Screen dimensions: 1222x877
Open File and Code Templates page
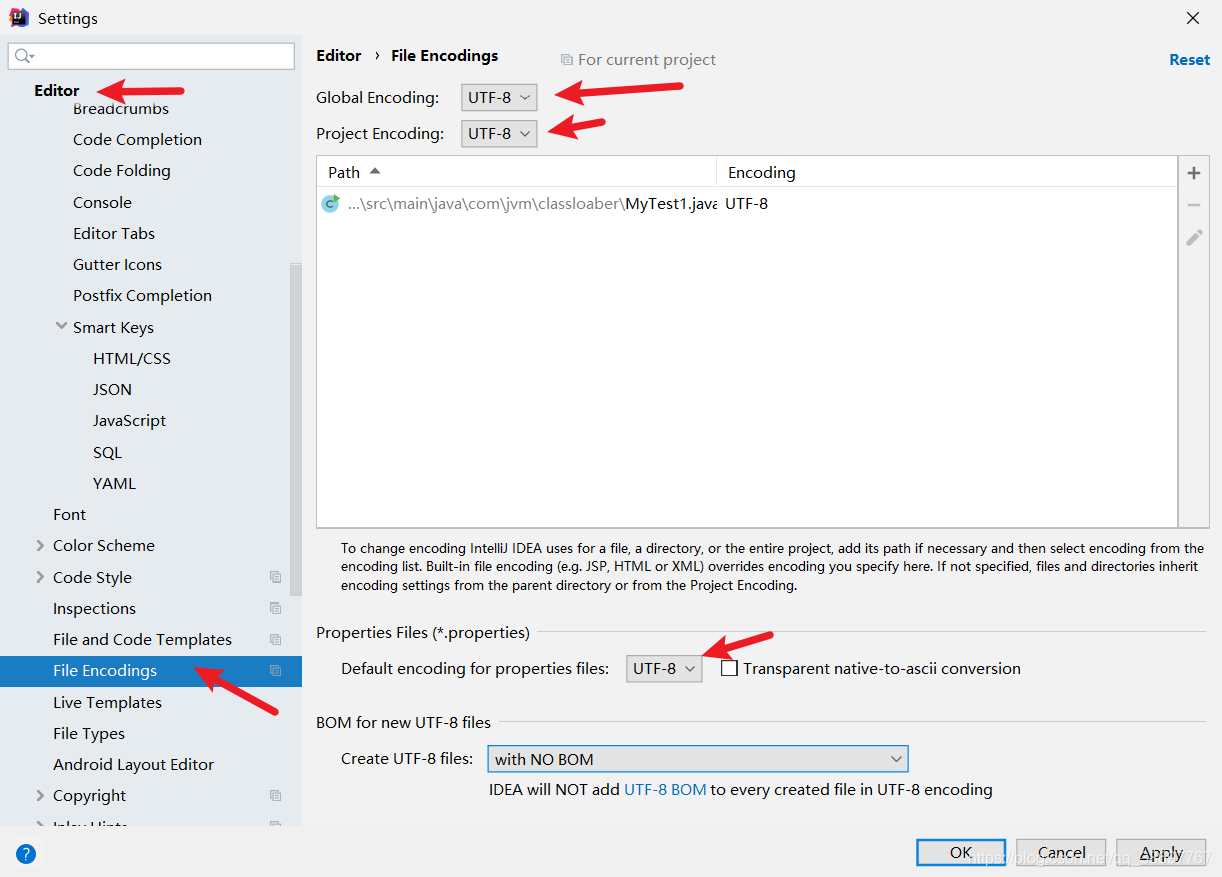tap(142, 640)
